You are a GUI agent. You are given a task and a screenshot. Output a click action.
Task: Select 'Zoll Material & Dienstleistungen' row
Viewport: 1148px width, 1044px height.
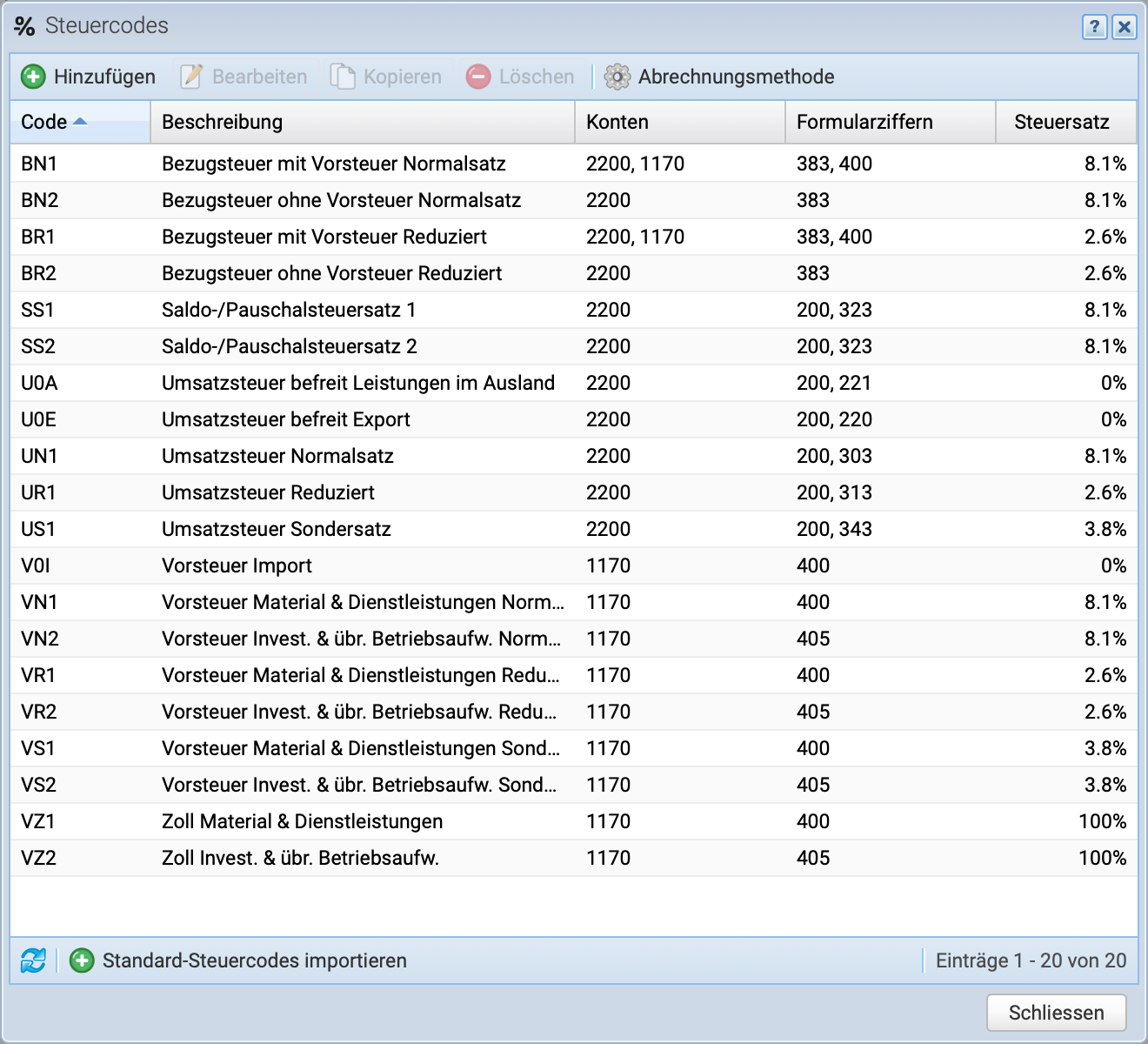(x=574, y=821)
